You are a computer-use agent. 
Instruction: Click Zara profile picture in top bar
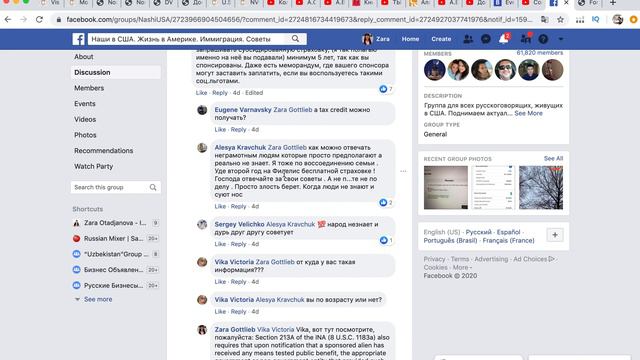367,39
